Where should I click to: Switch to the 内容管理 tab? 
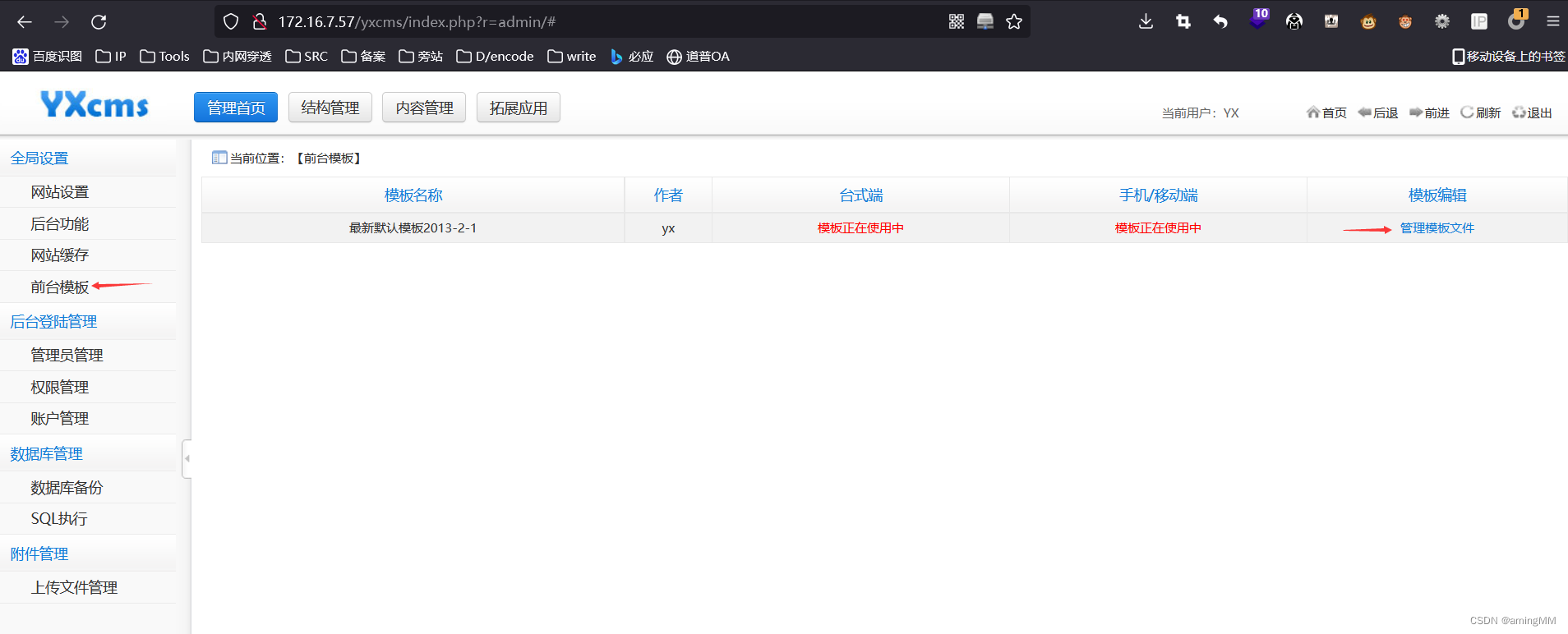pos(424,108)
